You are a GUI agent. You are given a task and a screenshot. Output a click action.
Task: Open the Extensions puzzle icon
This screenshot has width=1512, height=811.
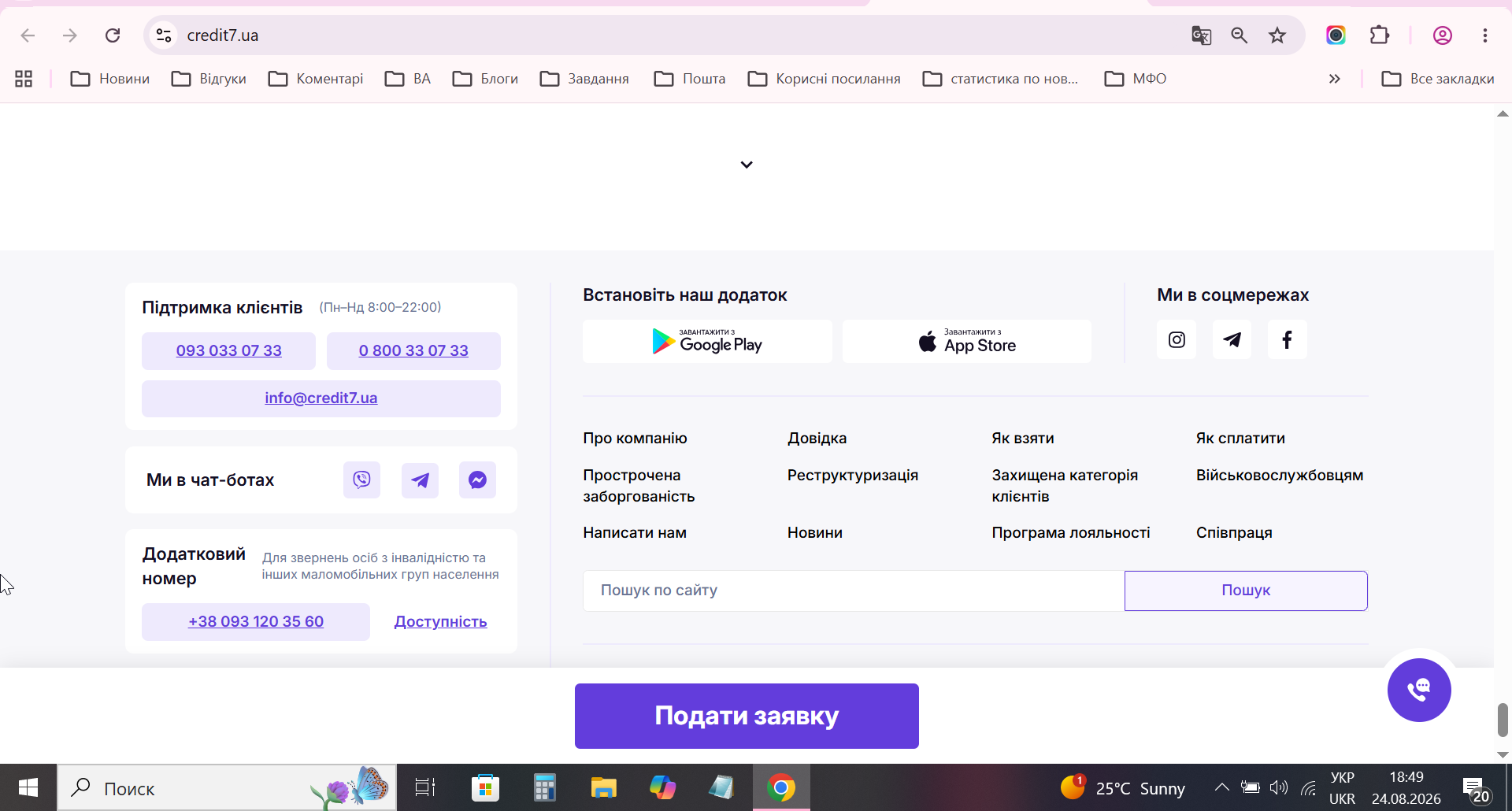(x=1379, y=35)
